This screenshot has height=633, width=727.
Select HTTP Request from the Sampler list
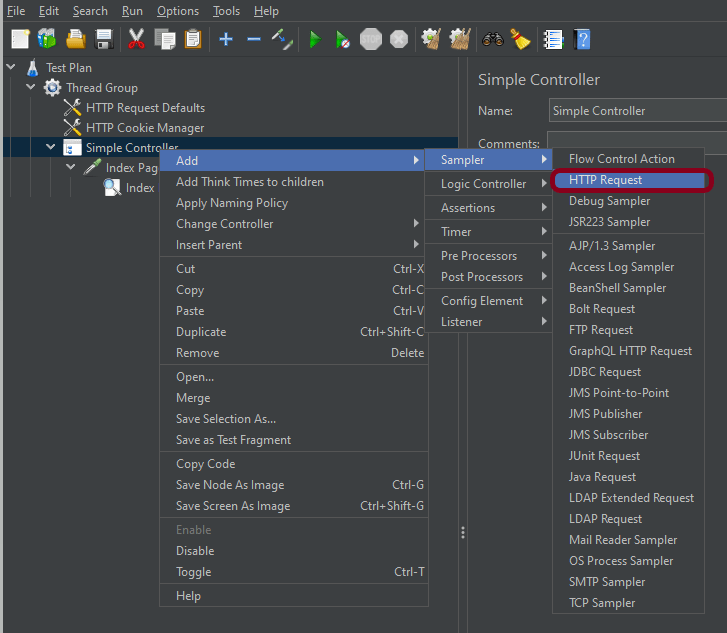tap(606, 180)
